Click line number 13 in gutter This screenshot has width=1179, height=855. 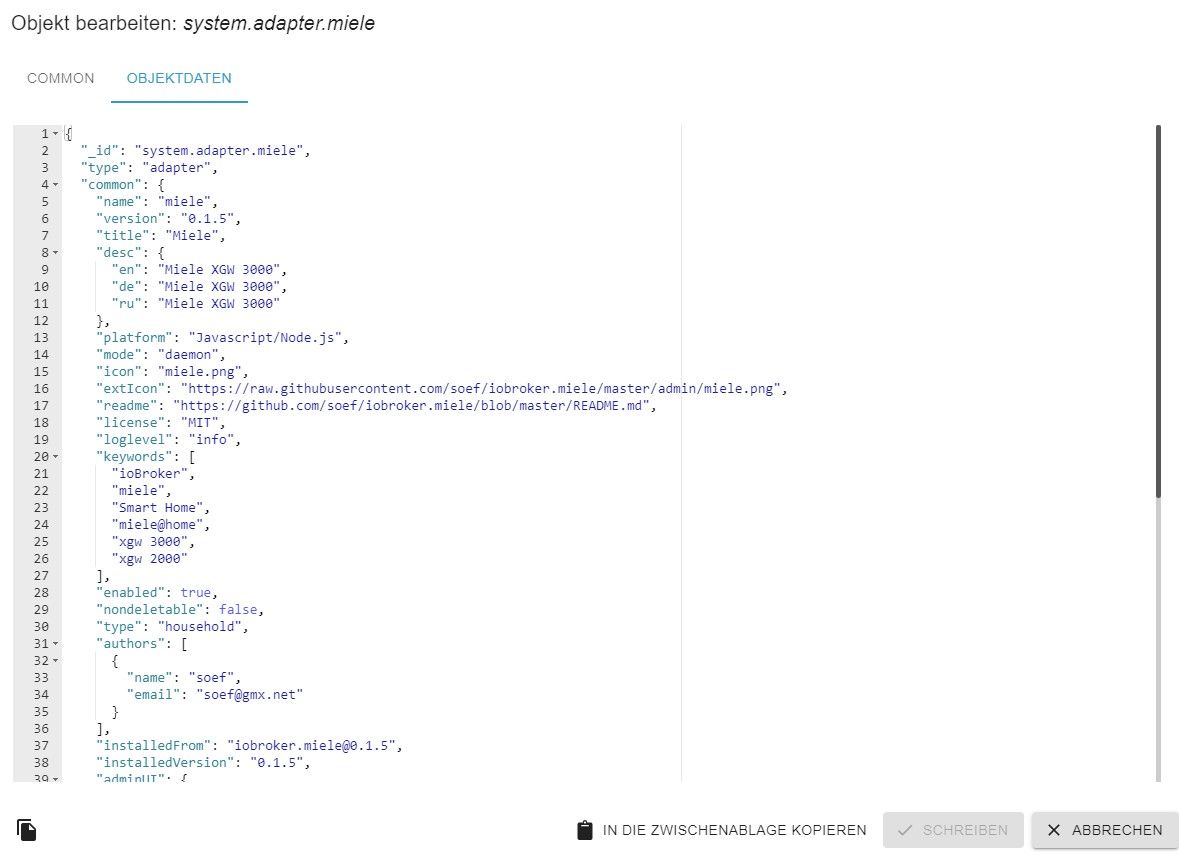coord(41,338)
